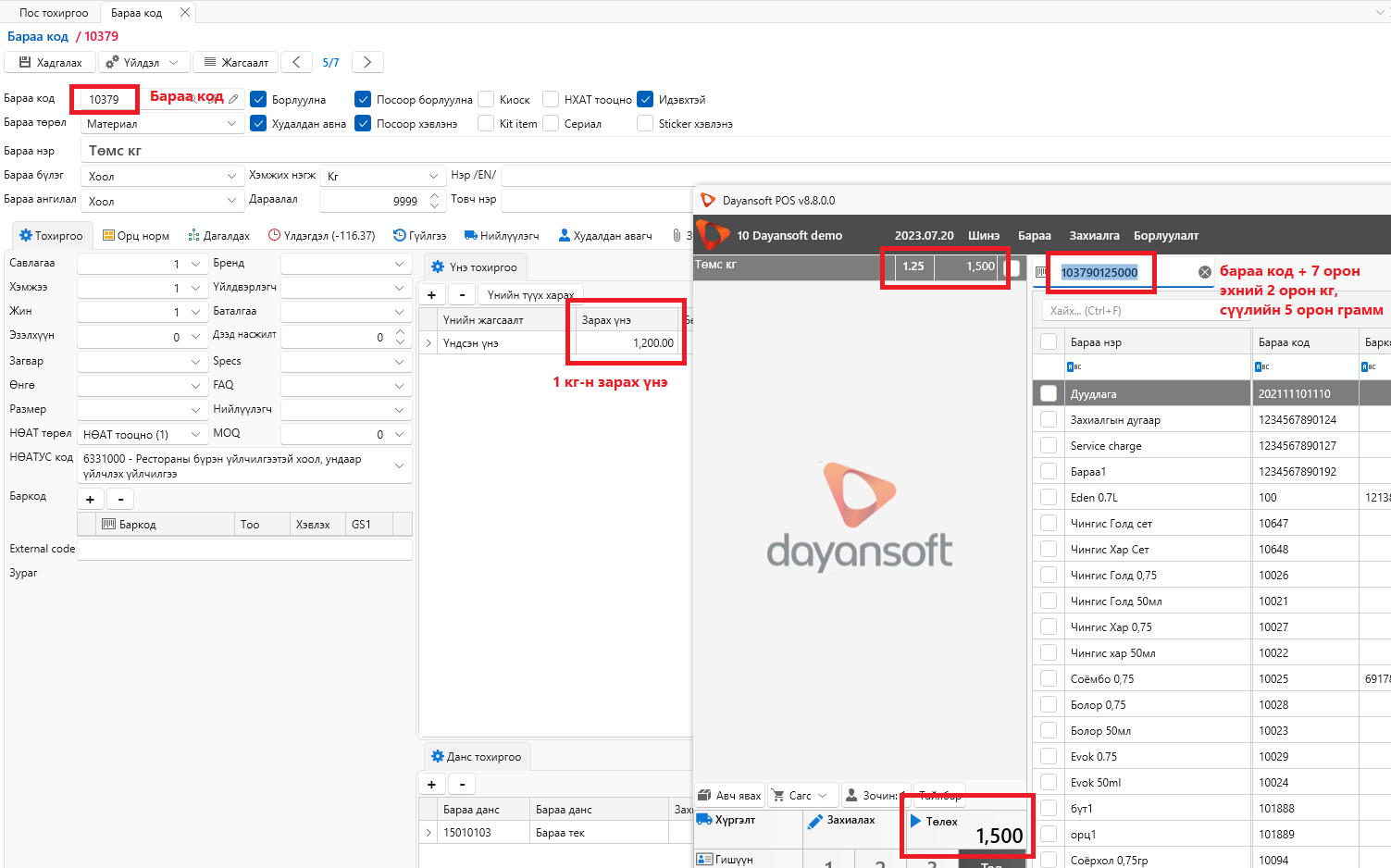Viewport: 1391px width, 868px height.
Task: Click the Дээд насжилт stepper arrows
Action: pos(400,337)
